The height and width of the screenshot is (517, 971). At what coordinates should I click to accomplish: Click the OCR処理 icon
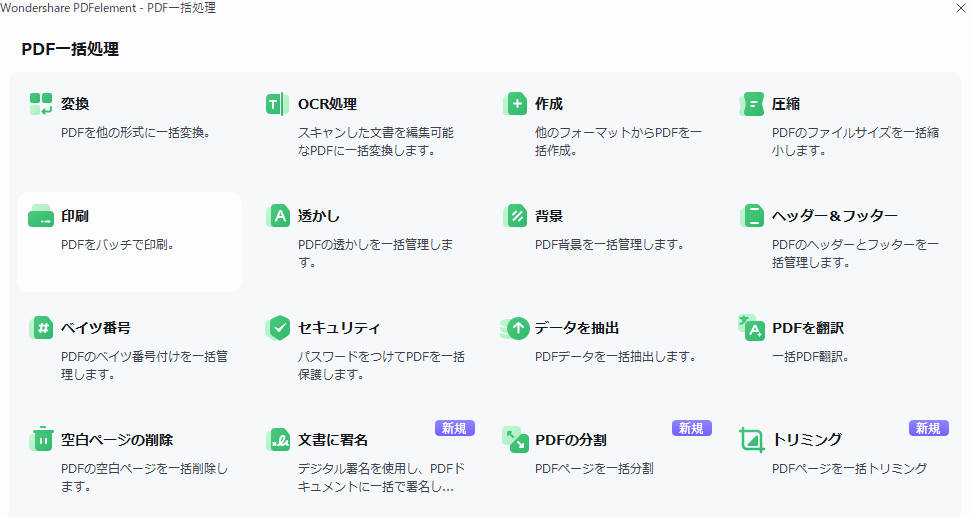tap(277, 104)
